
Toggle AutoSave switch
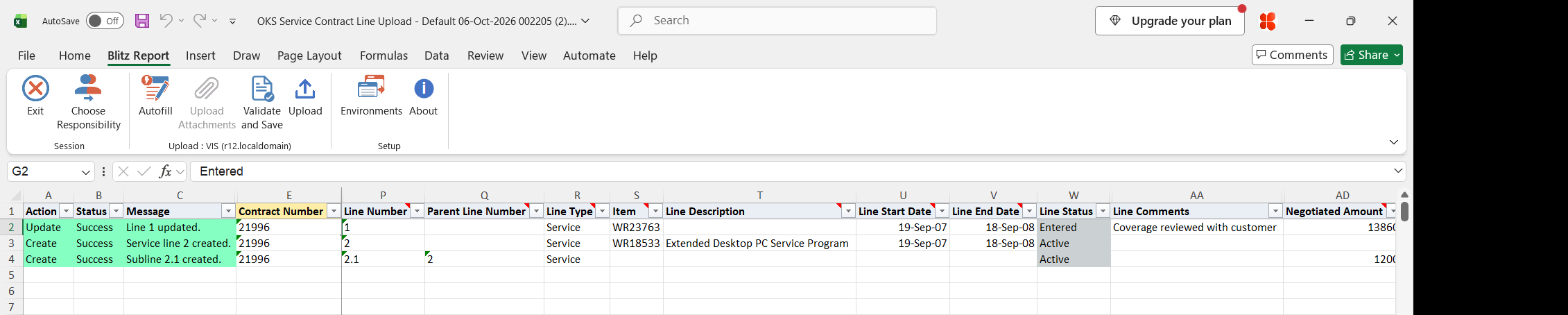pyautogui.click(x=105, y=21)
